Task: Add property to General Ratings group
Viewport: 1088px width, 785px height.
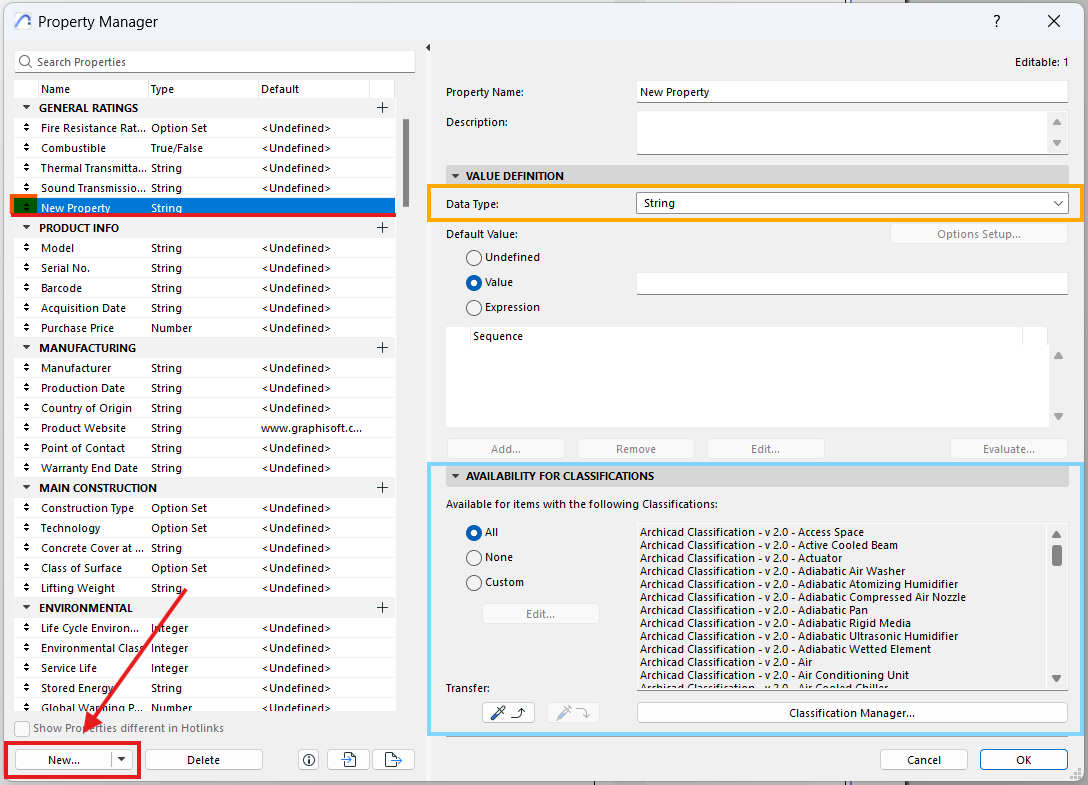Action: [x=382, y=108]
